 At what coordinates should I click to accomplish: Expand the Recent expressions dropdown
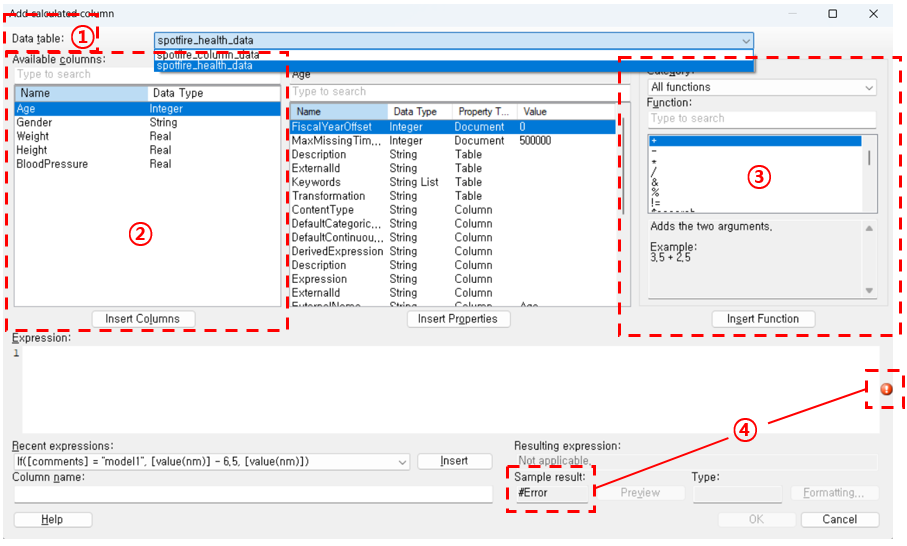403,462
